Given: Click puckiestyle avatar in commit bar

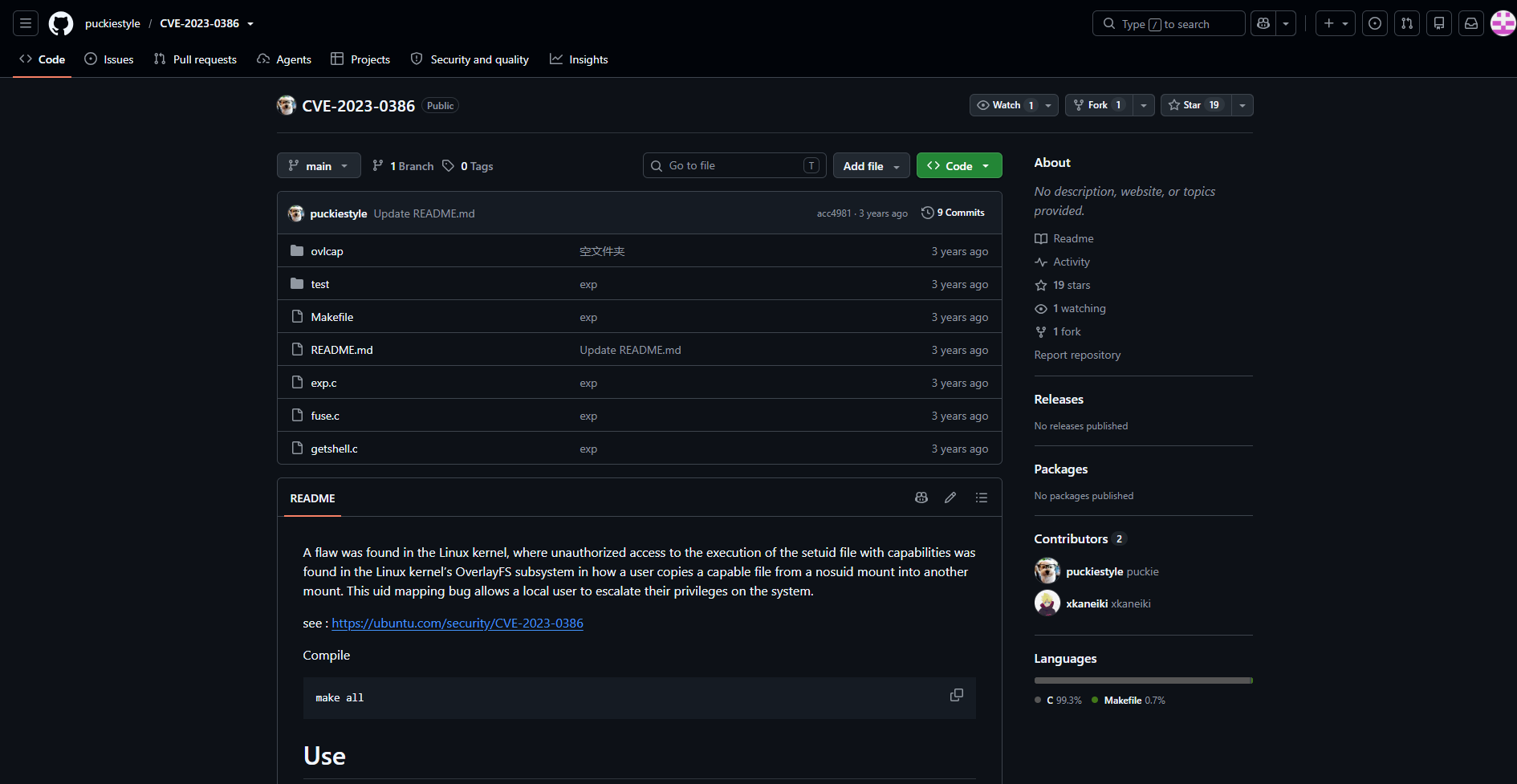Looking at the screenshot, I should [x=296, y=213].
